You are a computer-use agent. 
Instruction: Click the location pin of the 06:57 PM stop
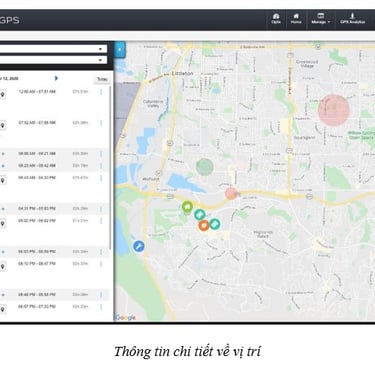tap(3, 309)
